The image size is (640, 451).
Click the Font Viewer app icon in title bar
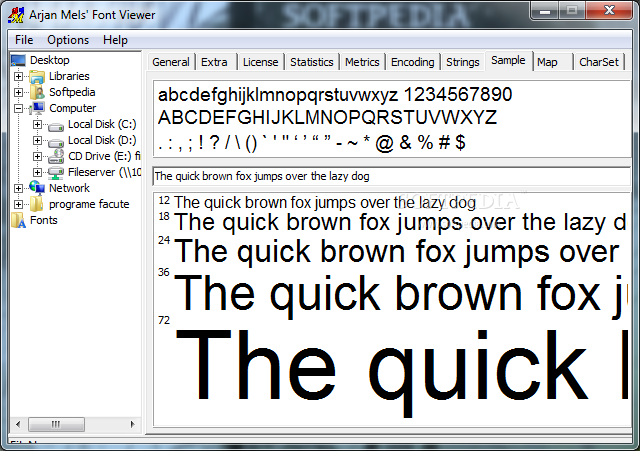[16, 15]
